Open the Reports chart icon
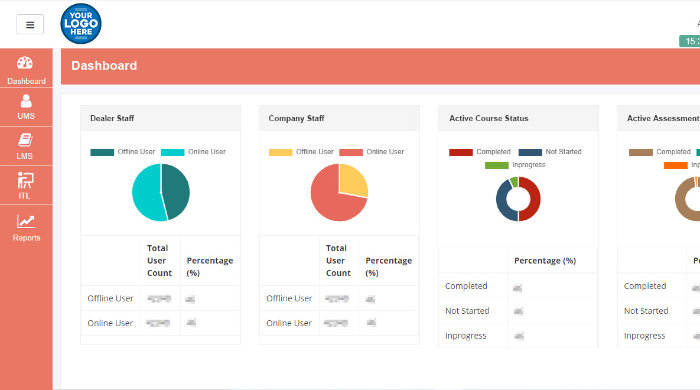 tap(25, 221)
